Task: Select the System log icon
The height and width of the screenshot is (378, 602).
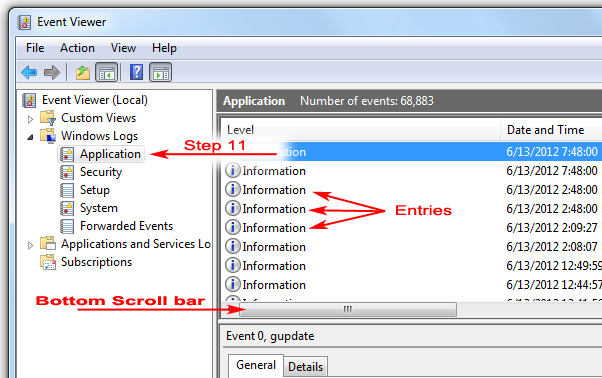Action: [x=67, y=208]
